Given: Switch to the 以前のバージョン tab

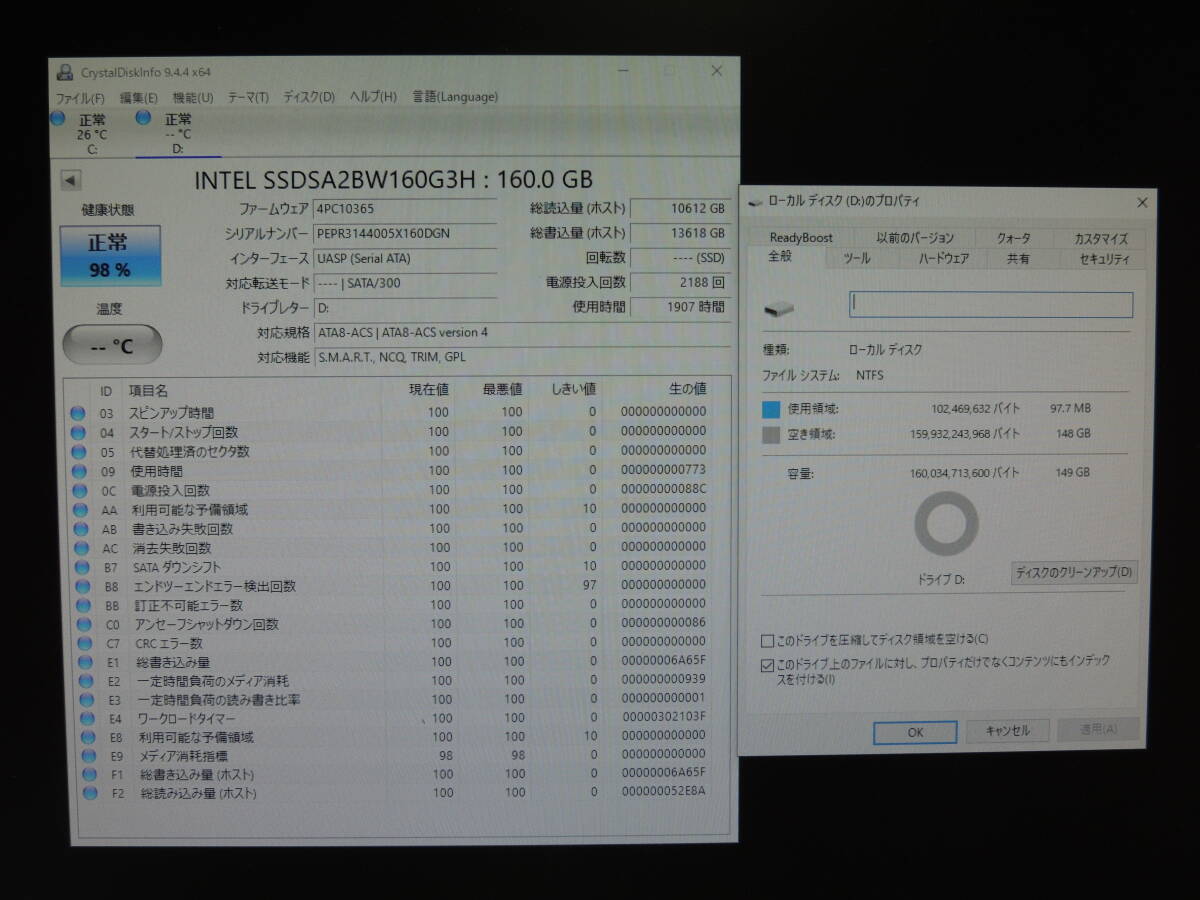Looking at the screenshot, I should point(914,238).
